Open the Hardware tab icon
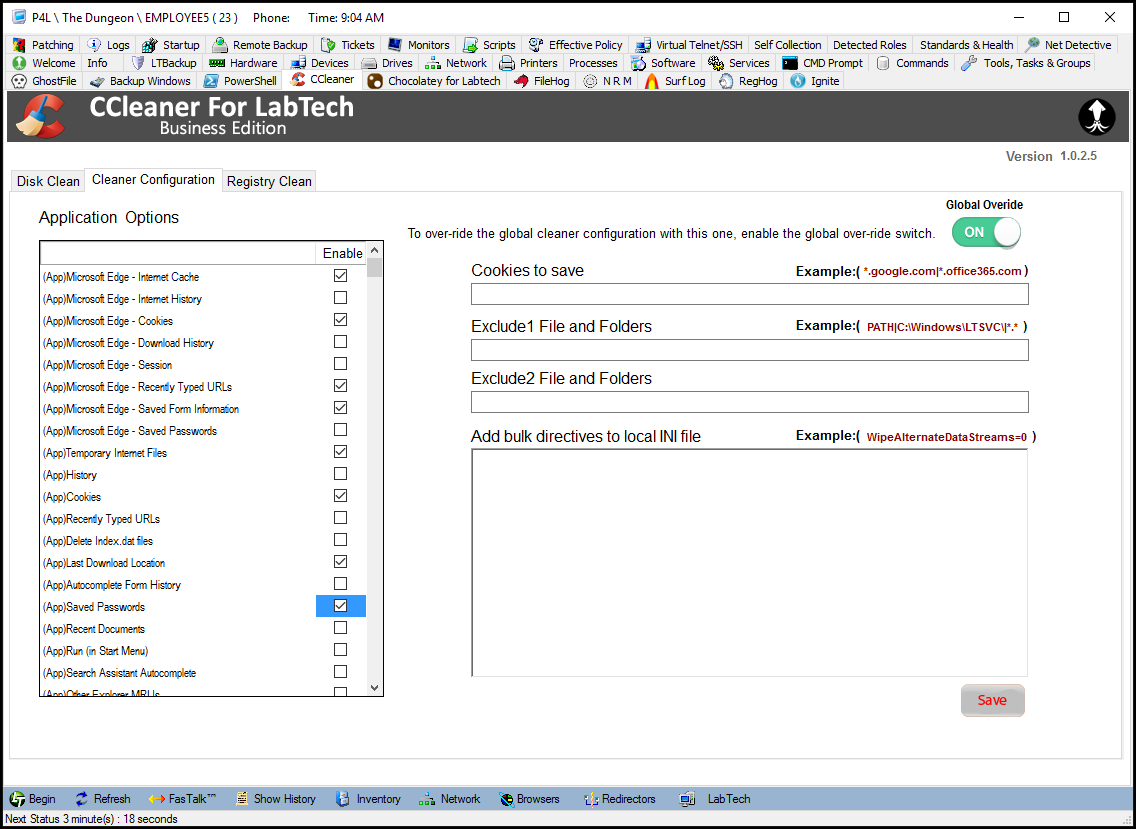This screenshot has height=829, width=1136. pyautogui.click(x=217, y=63)
